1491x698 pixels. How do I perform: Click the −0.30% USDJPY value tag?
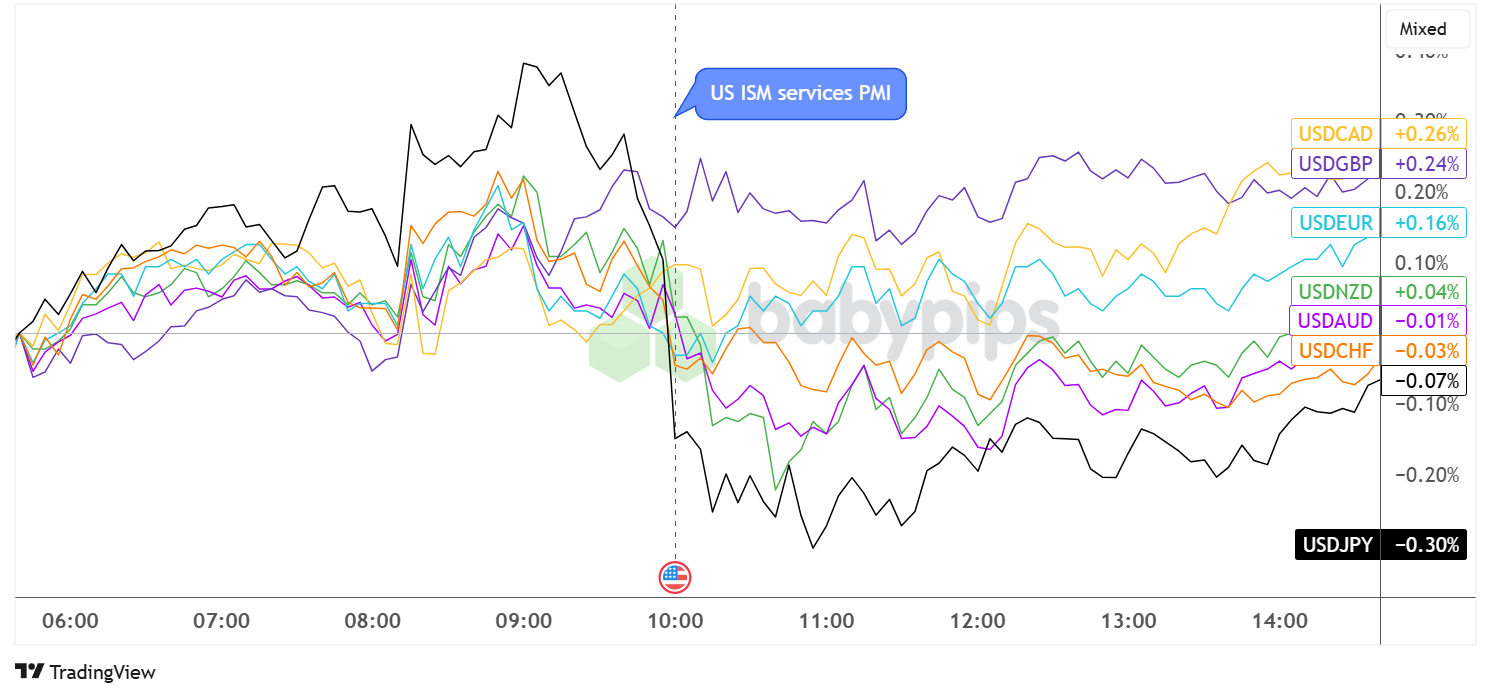[x=1423, y=545]
